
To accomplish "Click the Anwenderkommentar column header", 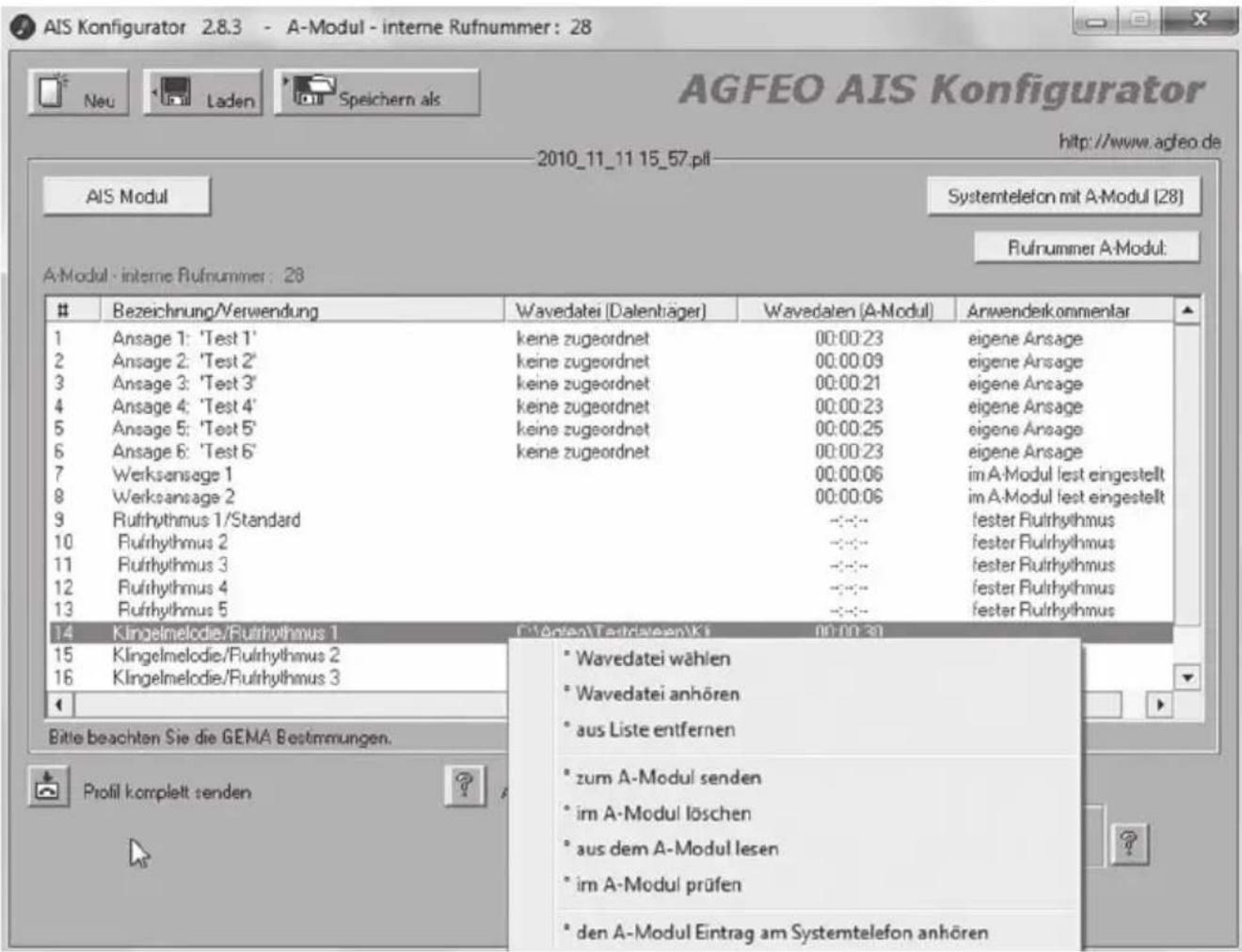I will pyautogui.click(x=1065, y=310).
